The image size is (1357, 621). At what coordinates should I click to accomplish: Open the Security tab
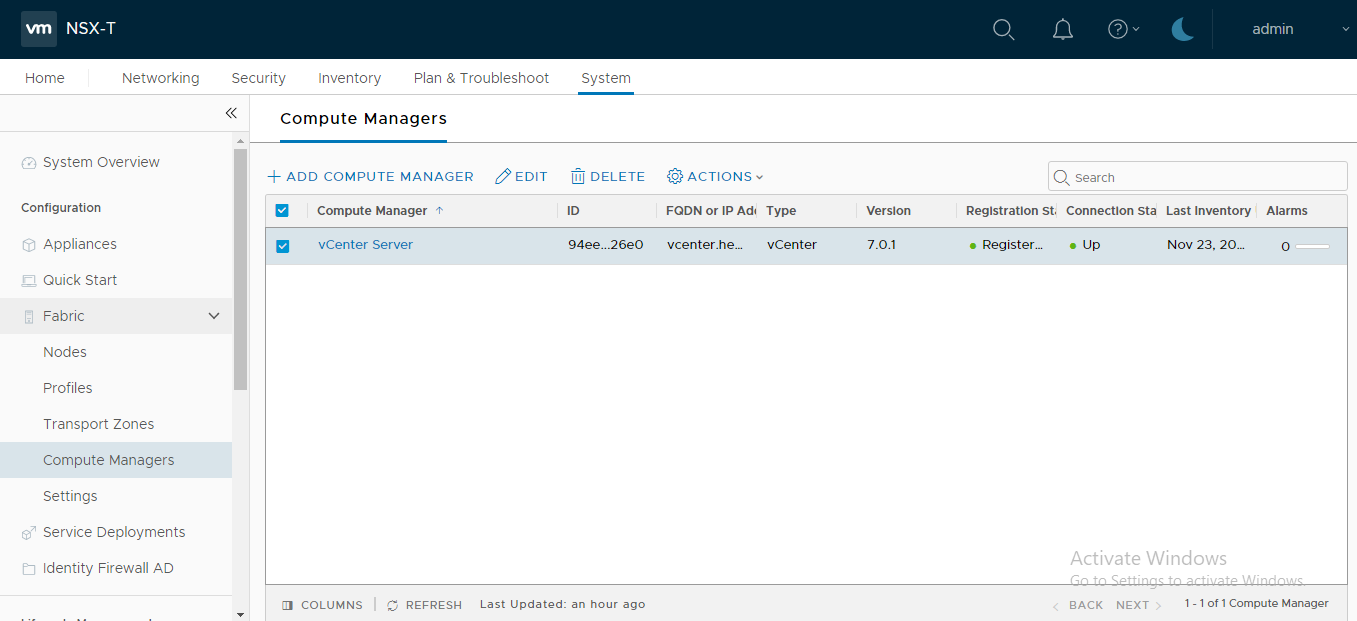258,78
